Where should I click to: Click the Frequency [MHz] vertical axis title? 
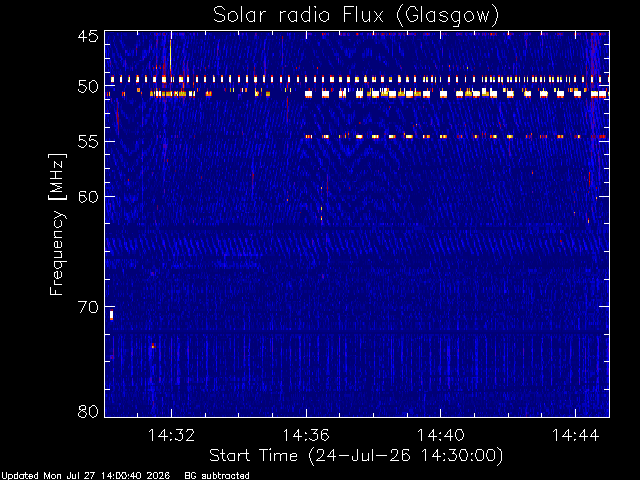[57, 224]
